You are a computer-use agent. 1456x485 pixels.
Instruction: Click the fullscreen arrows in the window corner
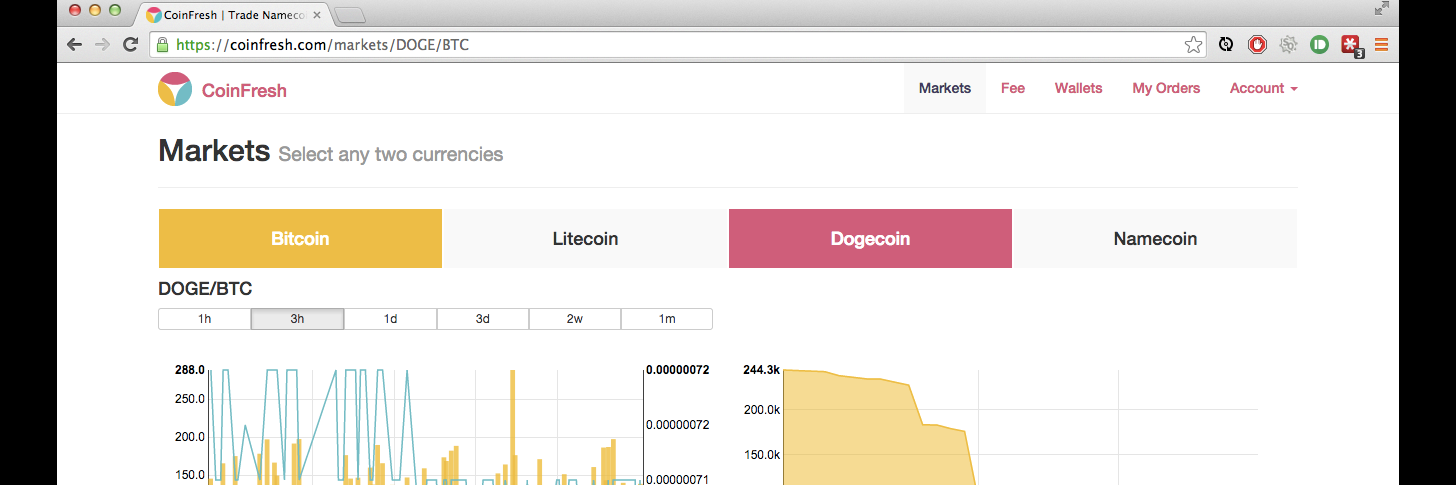1381,9
